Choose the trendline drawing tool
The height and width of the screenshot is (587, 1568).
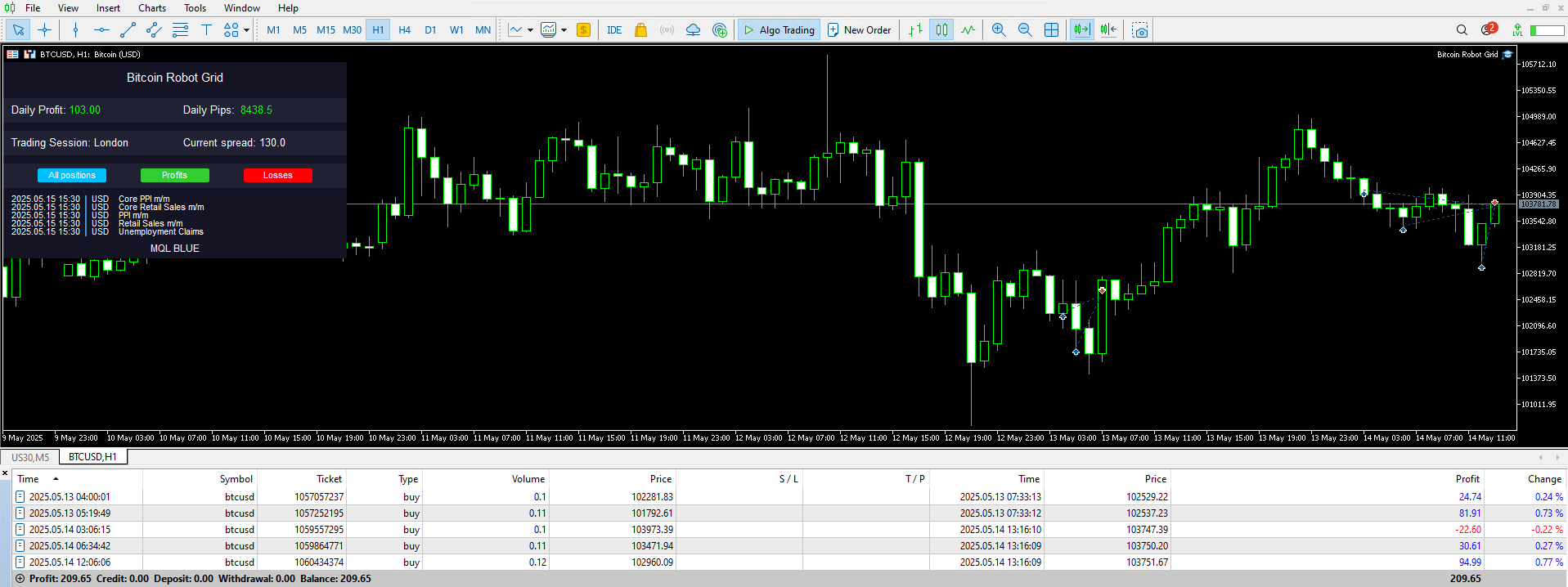click(128, 30)
